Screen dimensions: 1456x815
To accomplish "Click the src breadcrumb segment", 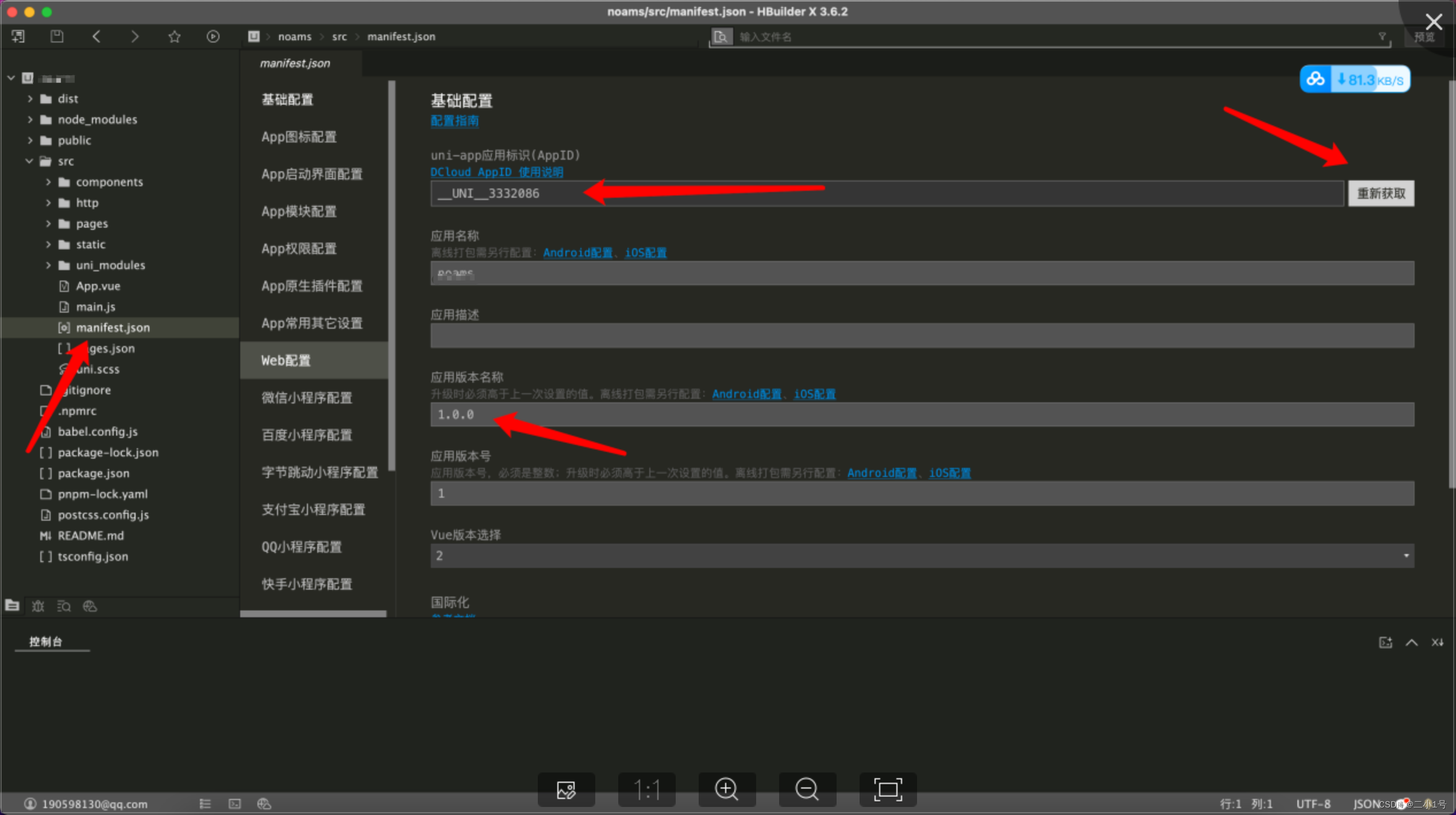I will pos(339,37).
